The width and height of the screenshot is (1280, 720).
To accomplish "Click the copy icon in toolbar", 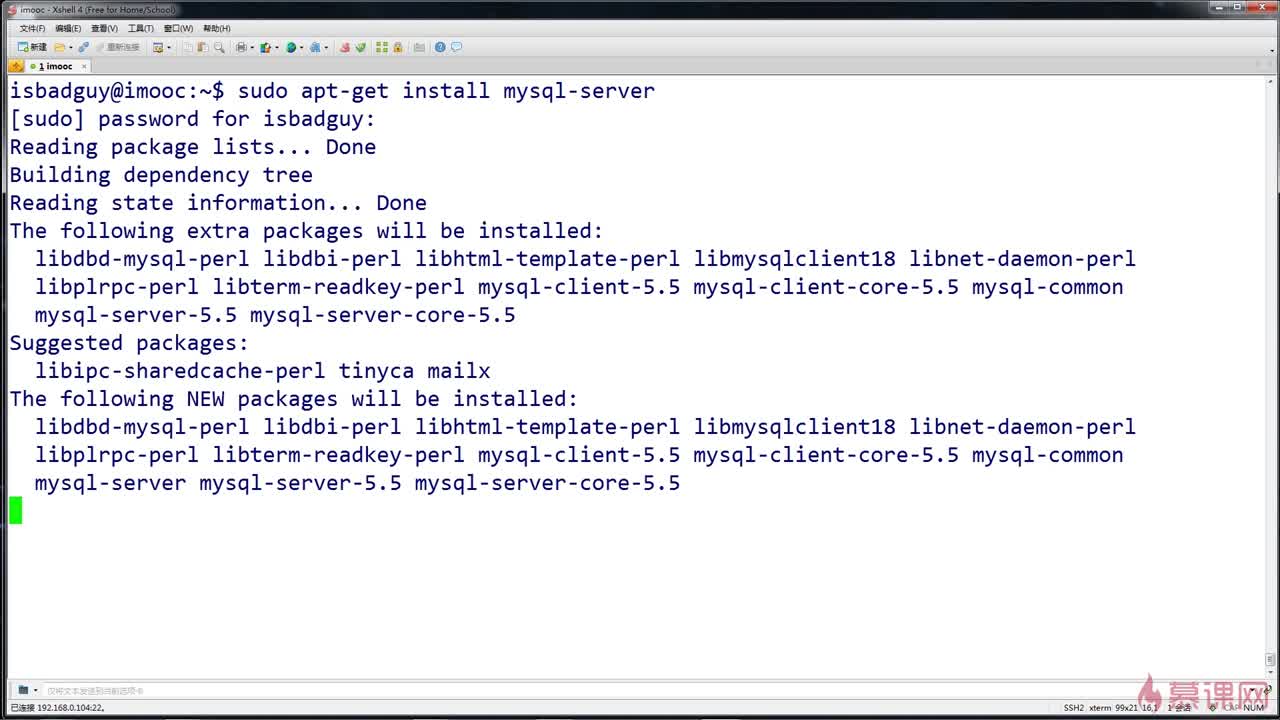I will pyautogui.click(x=187, y=47).
